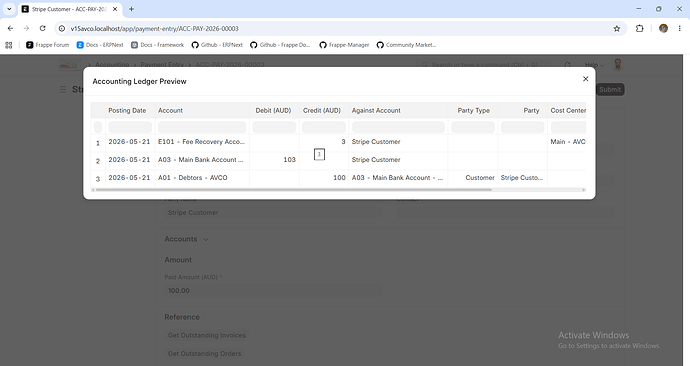
Task: Click the horizontal scrollbar of ledger table
Action: click(294, 190)
